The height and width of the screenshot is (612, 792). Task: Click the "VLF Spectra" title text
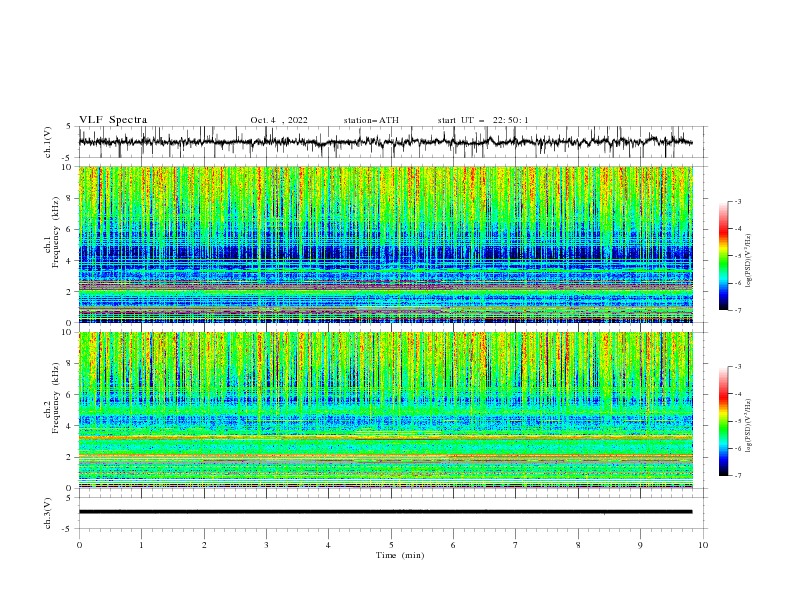[x=113, y=120]
